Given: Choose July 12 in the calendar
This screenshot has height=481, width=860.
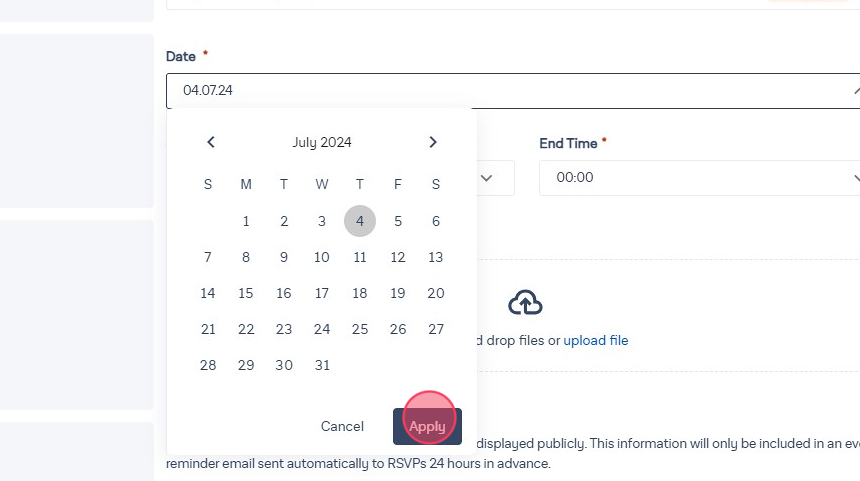Looking at the screenshot, I should coord(398,257).
